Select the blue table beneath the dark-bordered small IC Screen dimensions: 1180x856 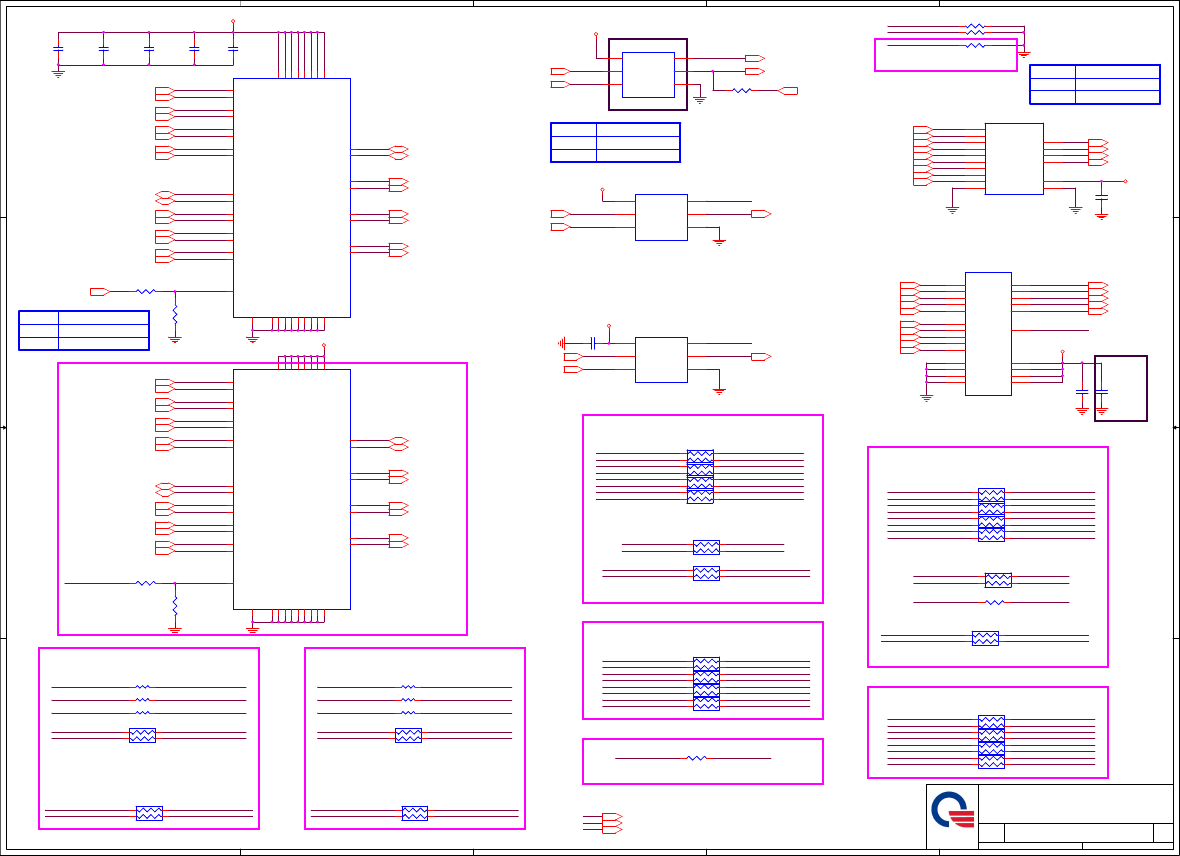615,142
